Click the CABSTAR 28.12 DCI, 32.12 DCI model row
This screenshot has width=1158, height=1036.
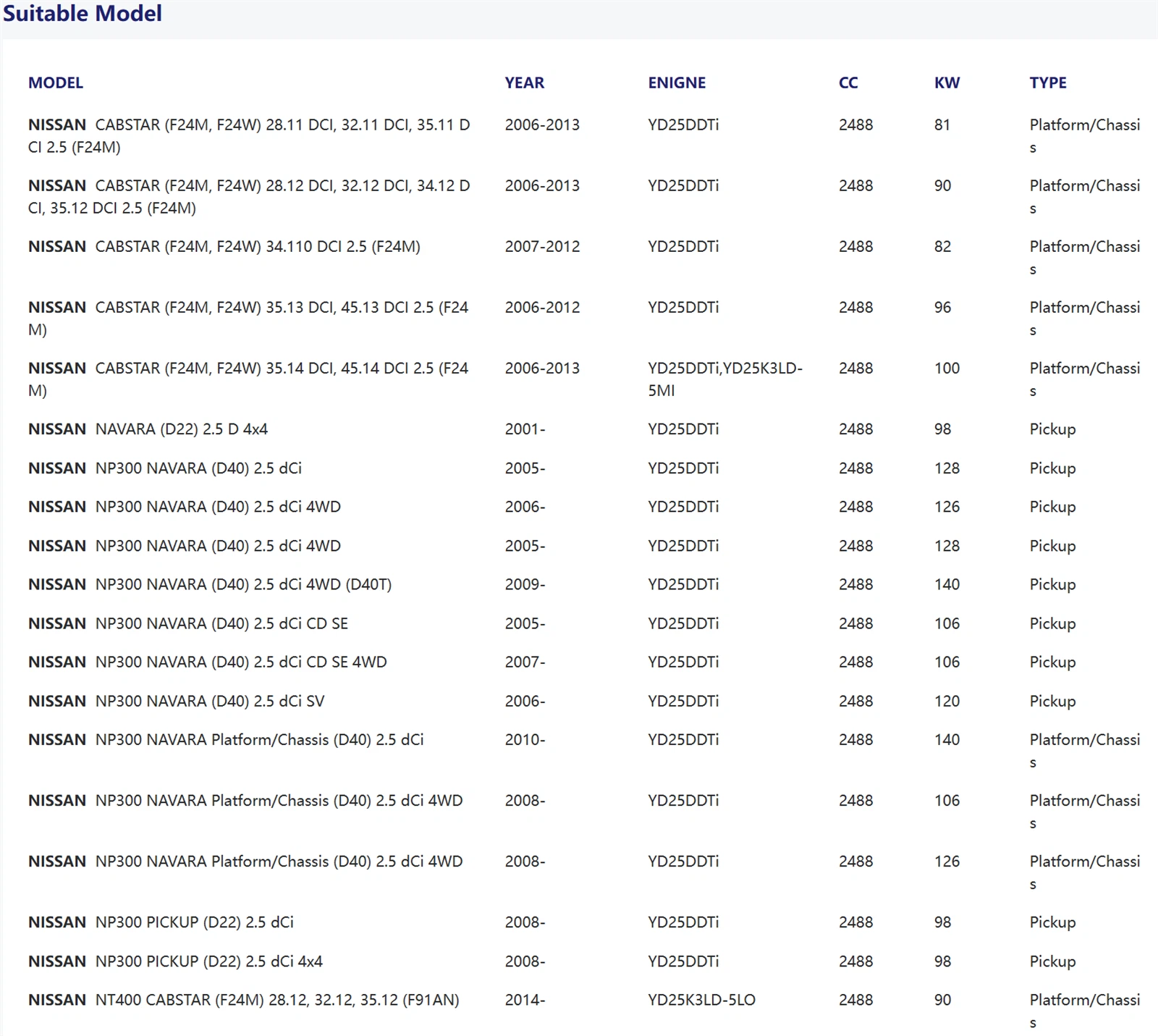pos(250,196)
